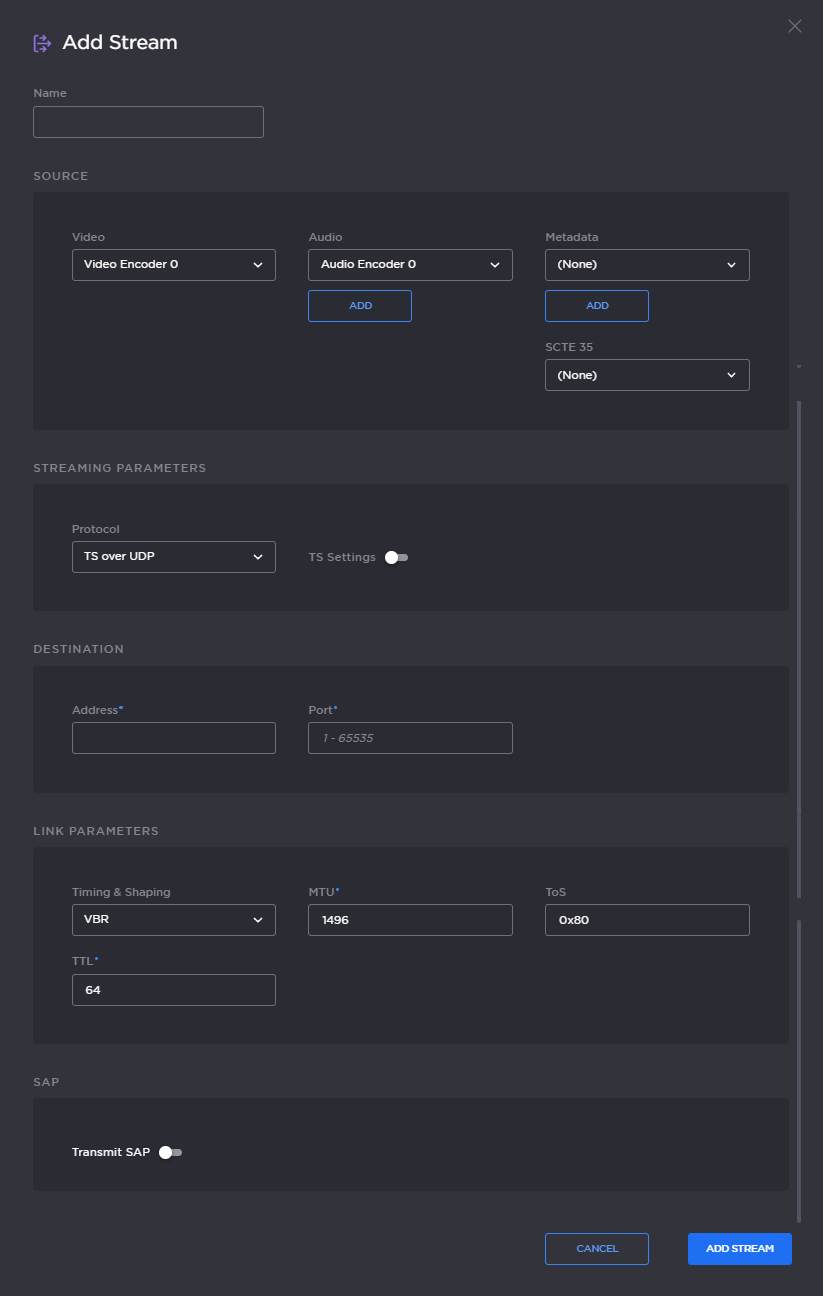Screen dimensions: 823x1296
Task: Click ADD under the Audio section
Action: point(359,305)
